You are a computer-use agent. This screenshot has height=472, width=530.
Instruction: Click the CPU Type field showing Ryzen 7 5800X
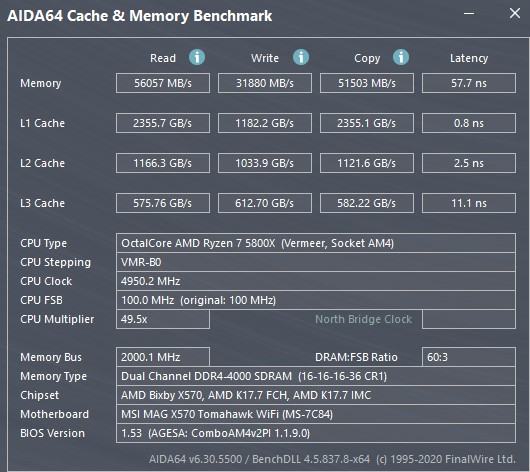pos(316,243)
